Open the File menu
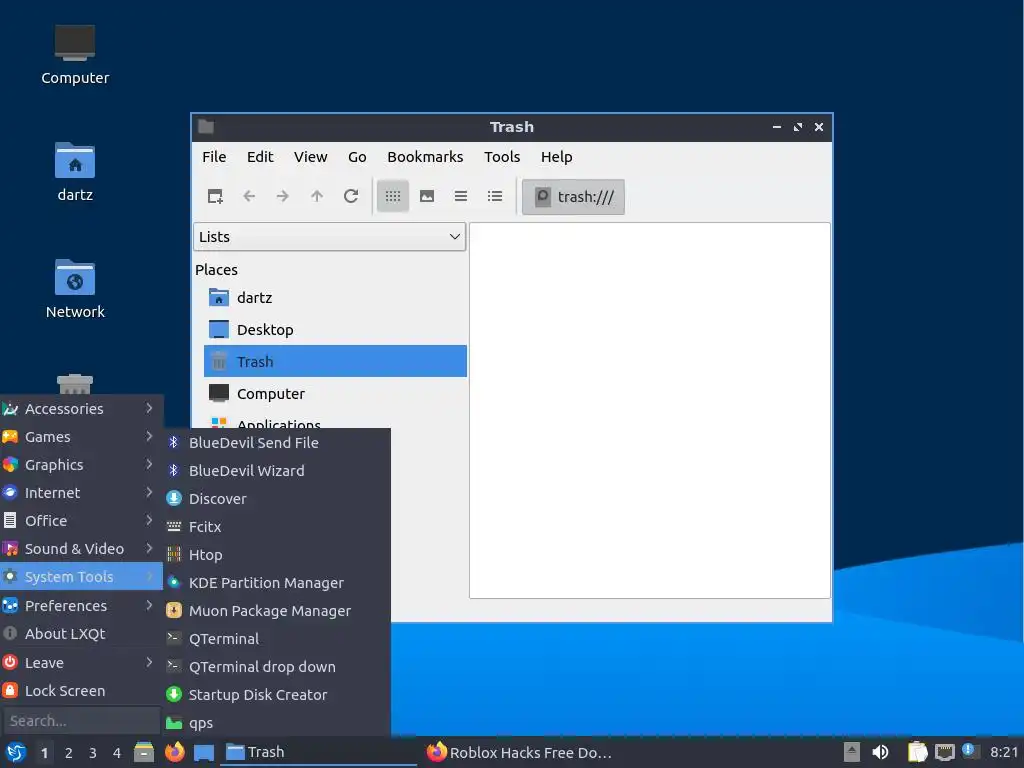Screen dimensions: 1024x768 pos(214,157)
